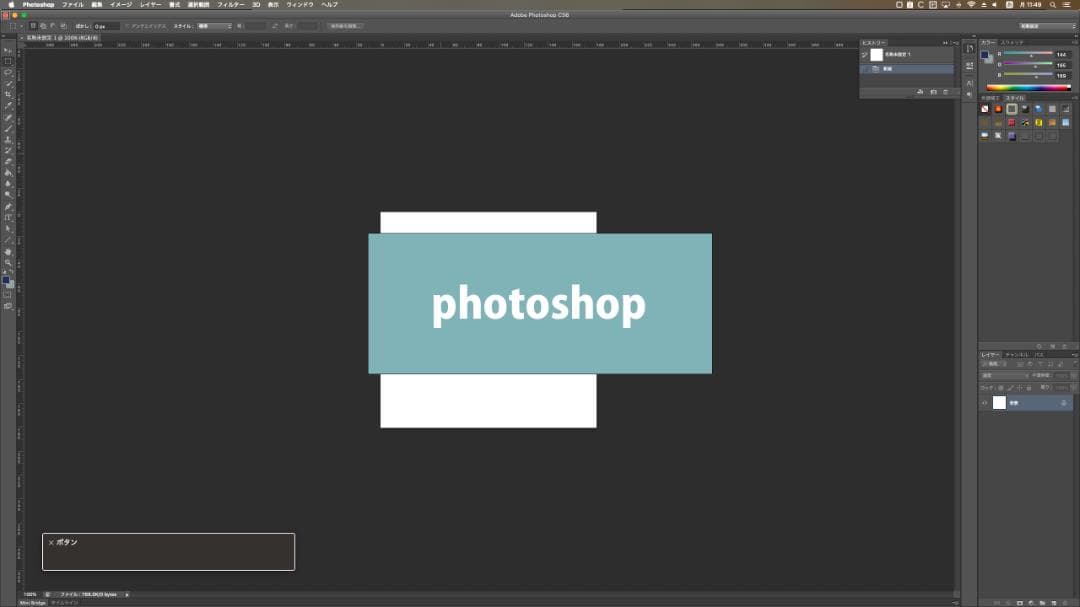Click the ぼかし feather input field
This screenshot has width=1080, height=607.
point(106,26)
